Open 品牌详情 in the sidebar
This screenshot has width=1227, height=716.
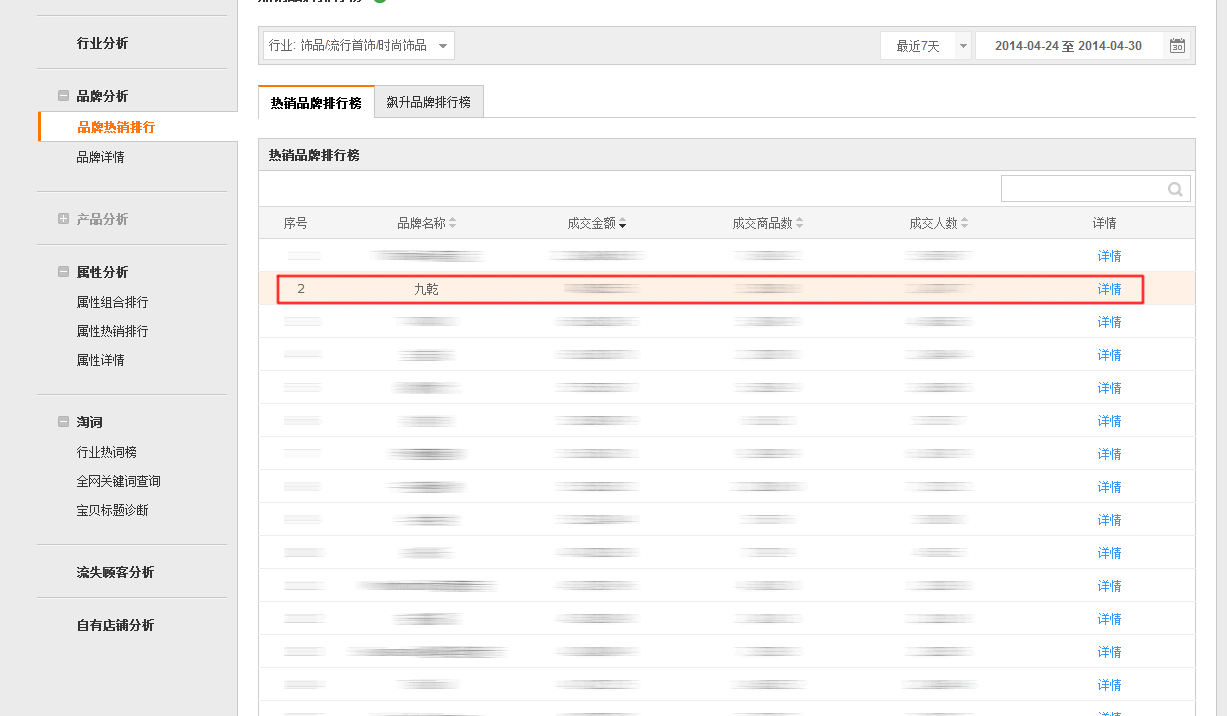pos(100,157)
